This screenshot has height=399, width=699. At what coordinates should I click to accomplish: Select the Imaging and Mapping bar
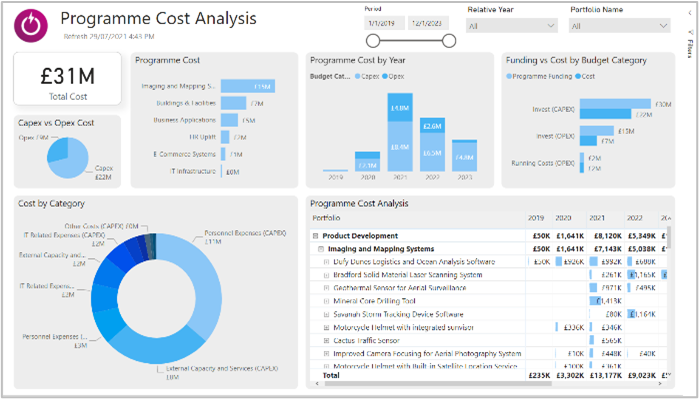coord(248,86)
